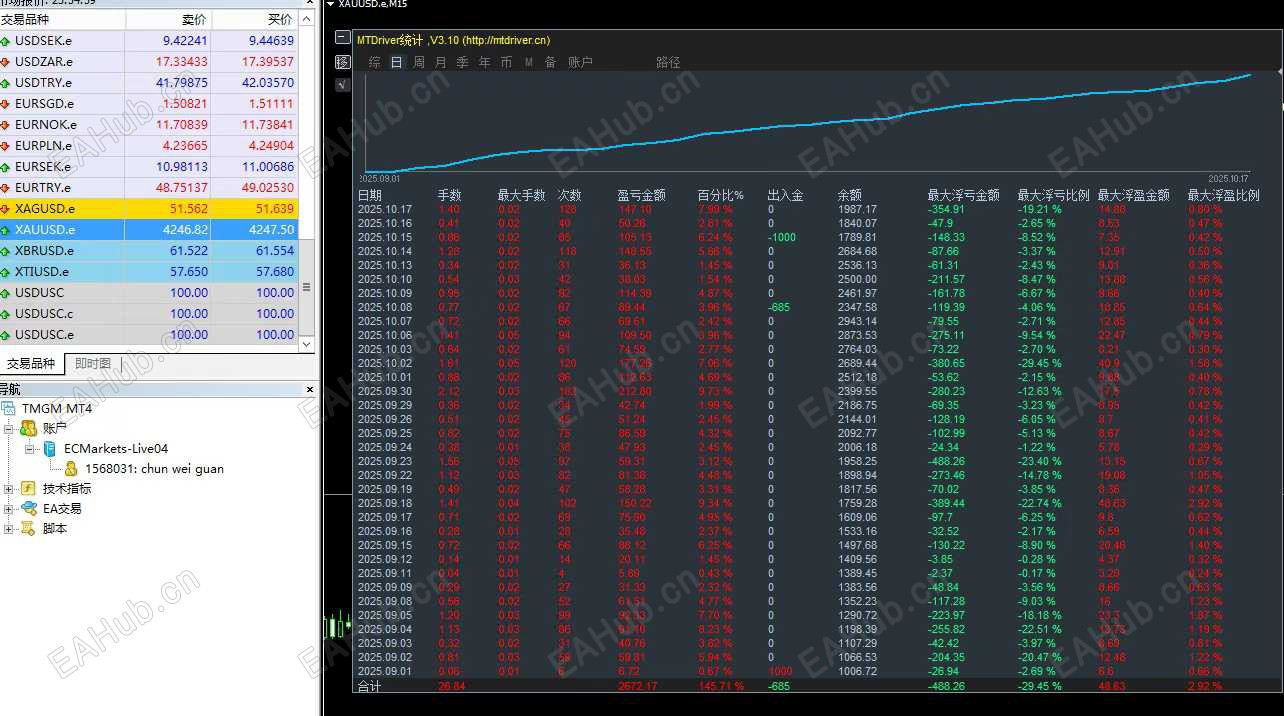The width and height of the screenshot is (1284, 716).
Task: Switch to the 交易品种 tab
Action: click(x=31, y=364)
